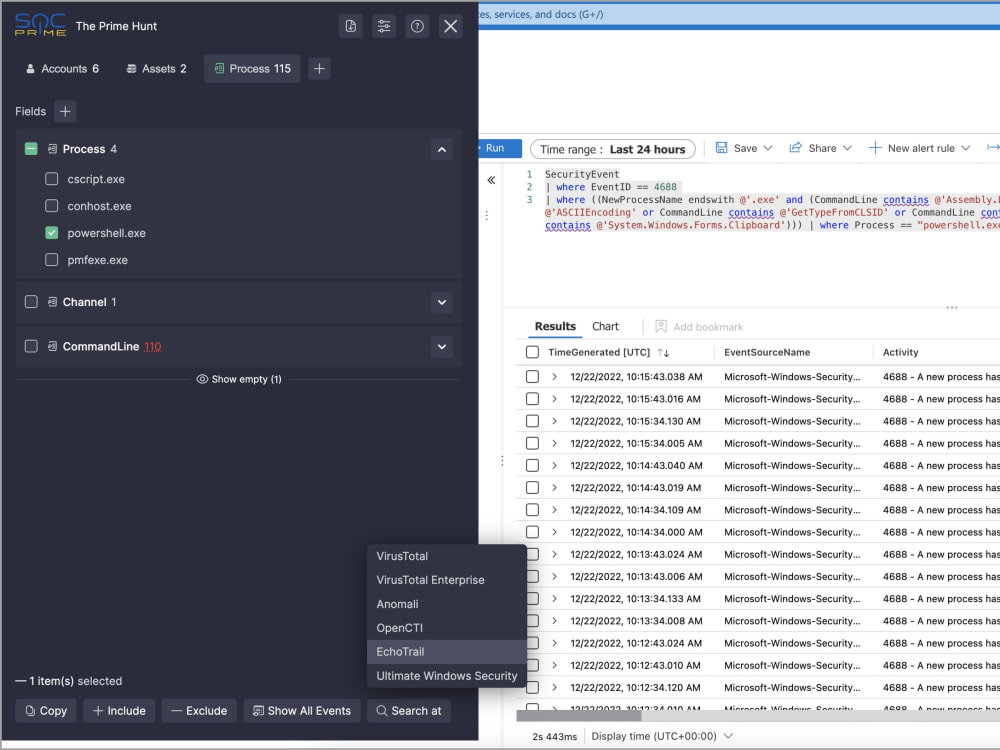Click the EventSourceName column header
Image resolution: width=1000 pixels, height=750 pixels.
coord(767,352)
